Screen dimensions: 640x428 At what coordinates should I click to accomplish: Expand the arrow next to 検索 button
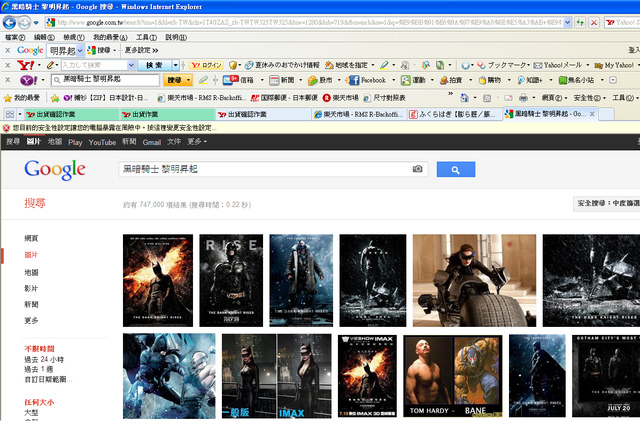[x=176, y=65]
